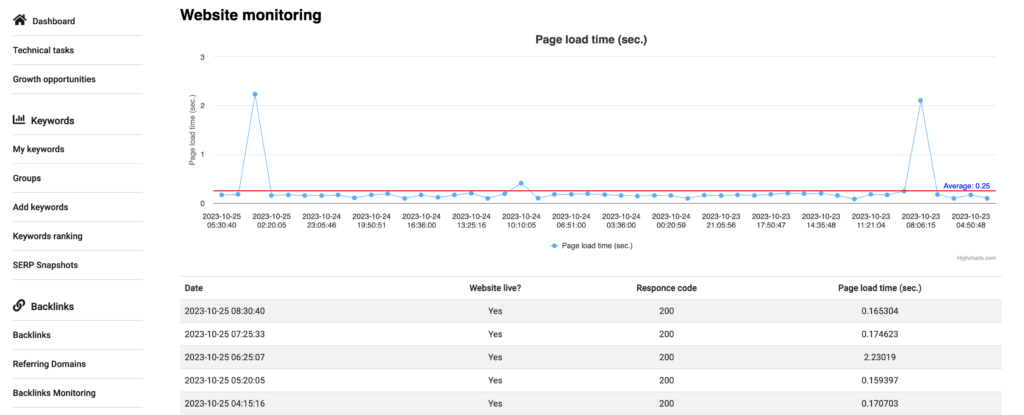1024x415 pixels.
Task: Open Backlinks Monitoring page
Action: click(x=54, y=393)
